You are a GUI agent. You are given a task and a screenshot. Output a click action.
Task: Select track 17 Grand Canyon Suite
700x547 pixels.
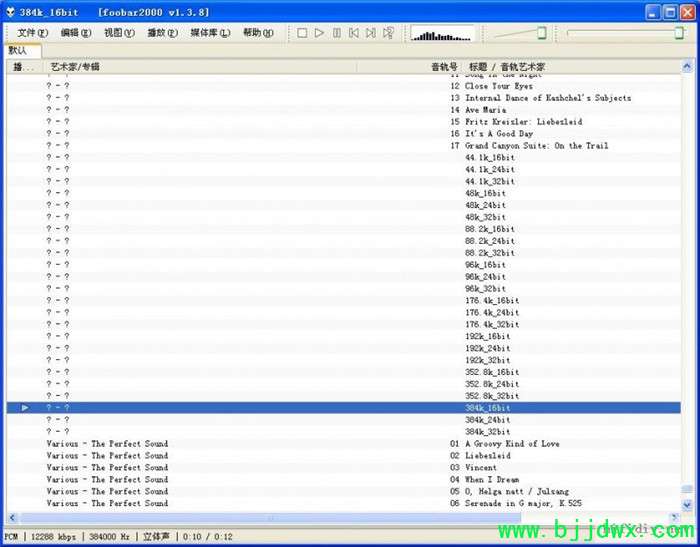[x=344, y=146]
